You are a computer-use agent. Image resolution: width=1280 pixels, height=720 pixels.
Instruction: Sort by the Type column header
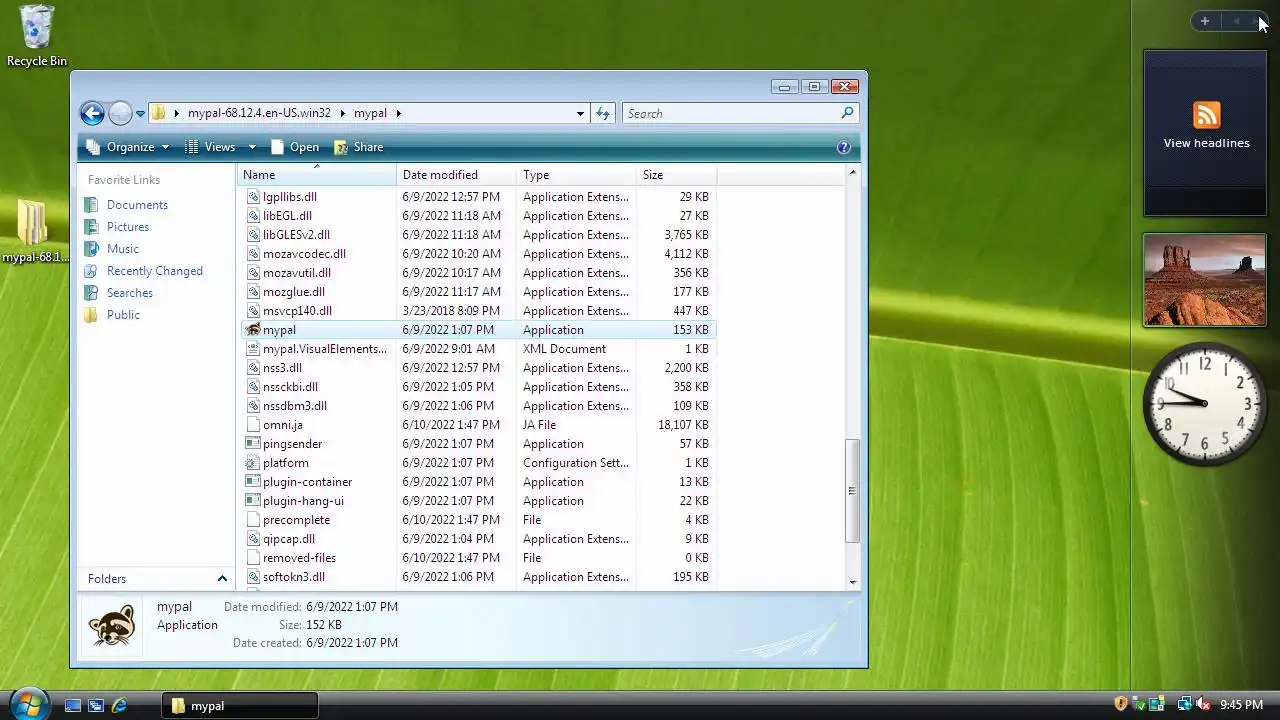tap(576, 175)
